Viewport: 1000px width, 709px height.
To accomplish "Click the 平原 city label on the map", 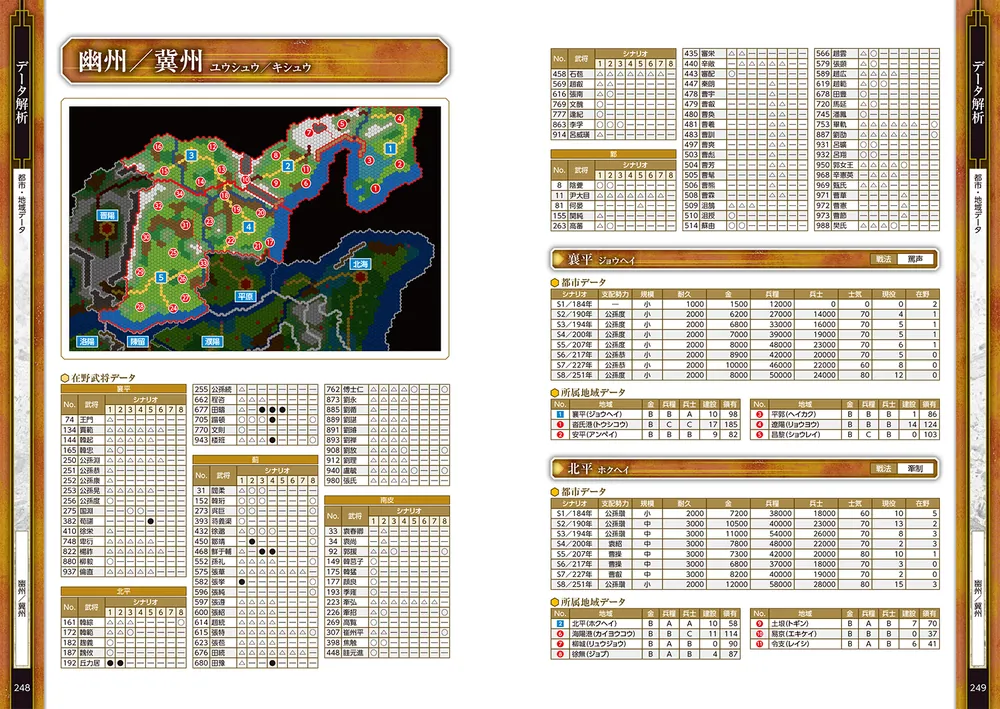I will (246, 296).
